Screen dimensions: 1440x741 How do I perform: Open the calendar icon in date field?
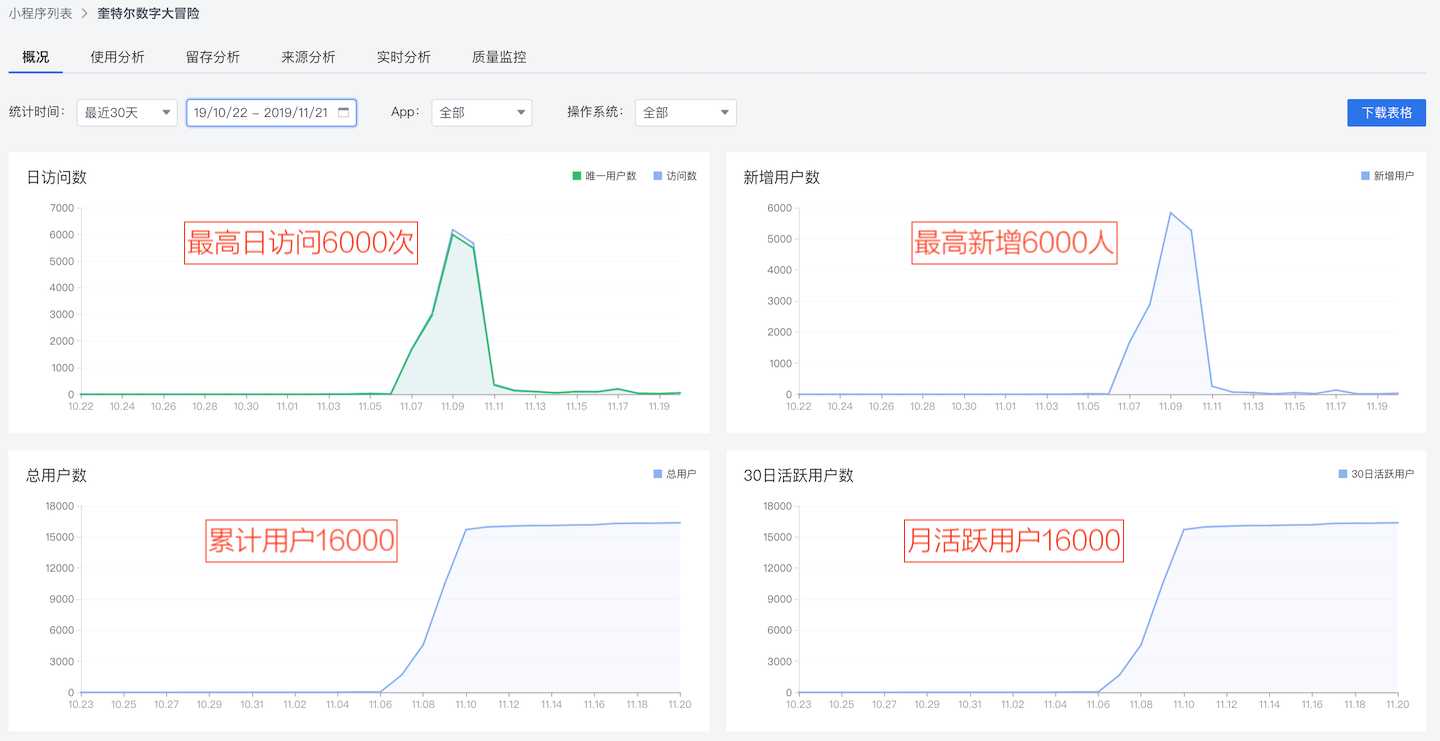[x=344, y=112]
